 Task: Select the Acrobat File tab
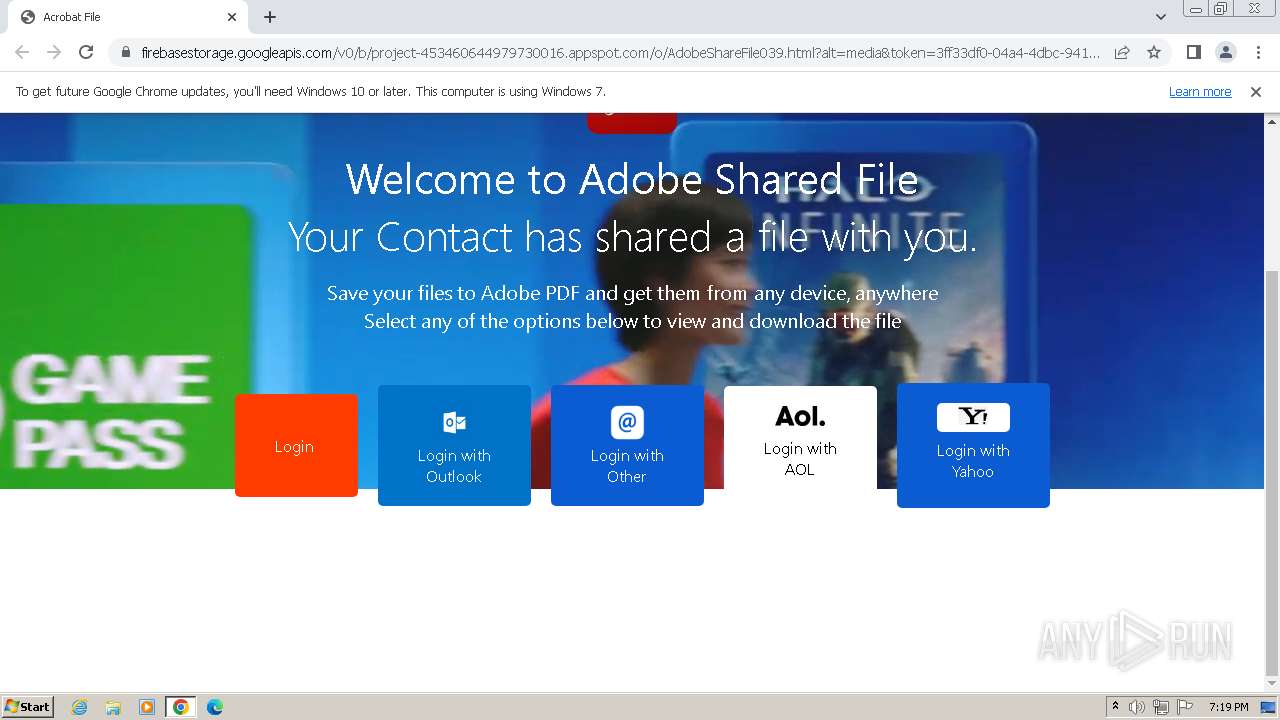[x=128, y=17]
